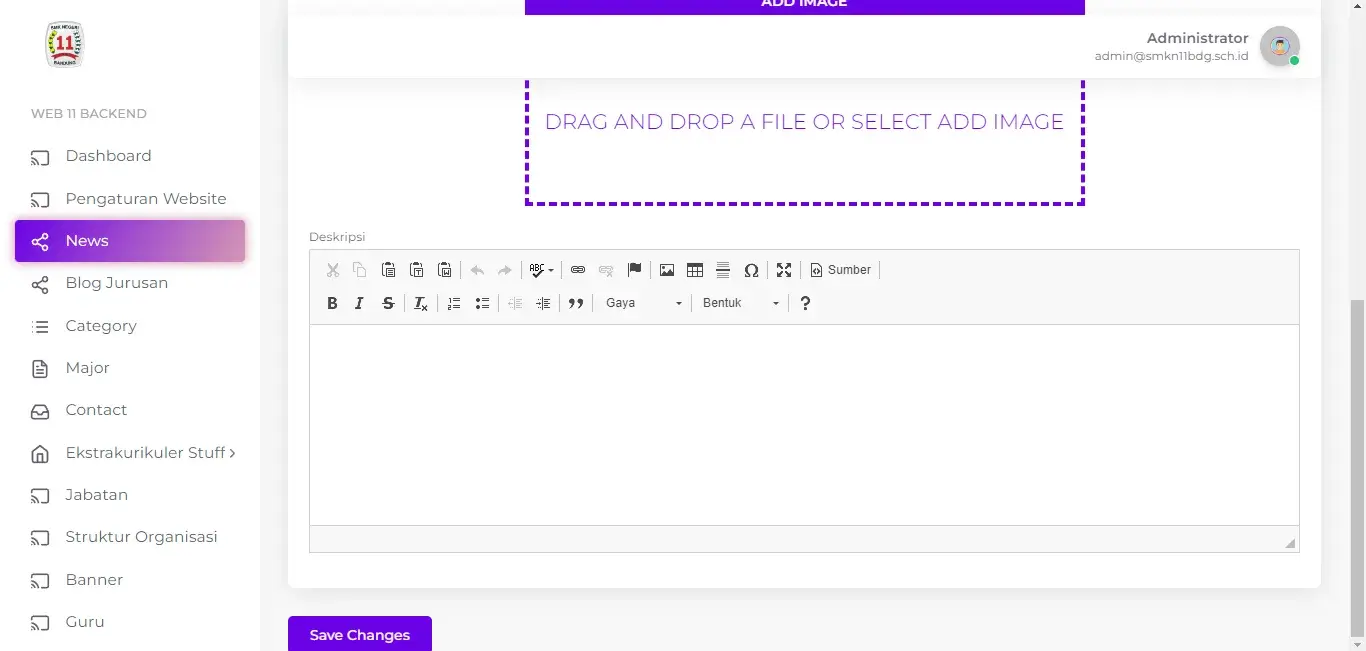This screenshot has width=1366, height=651.
Task: Open the Major sidebar item
Action: tap(130, 368)
